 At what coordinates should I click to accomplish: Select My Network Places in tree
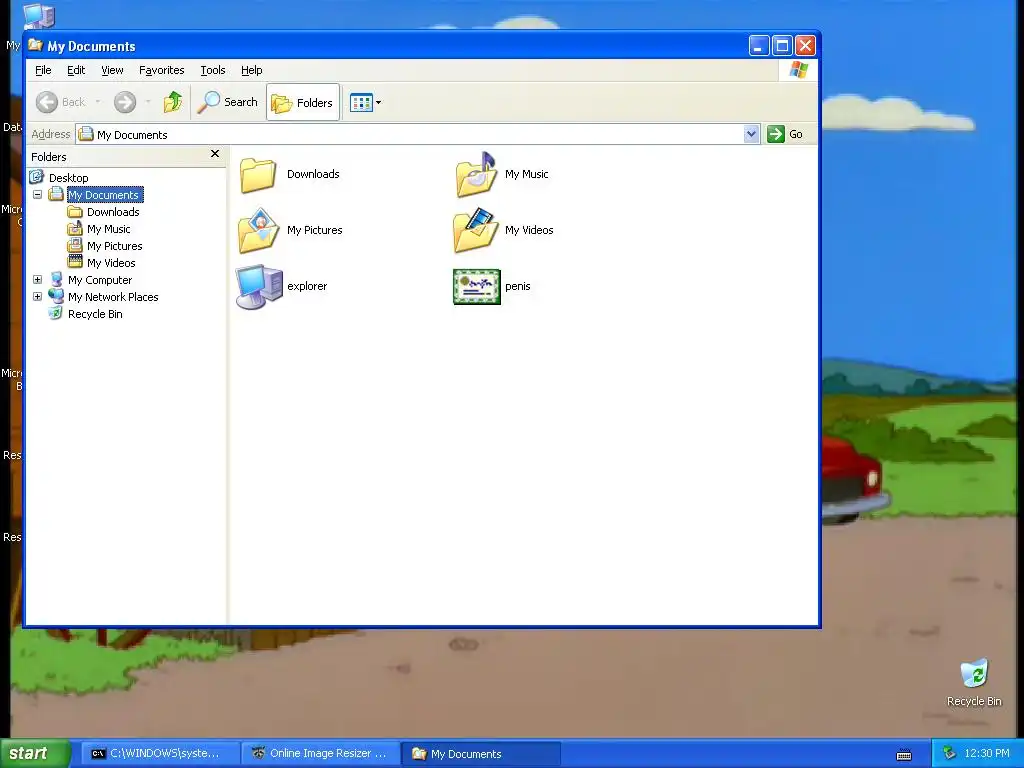pyautogui.click(x=113, y=296)
